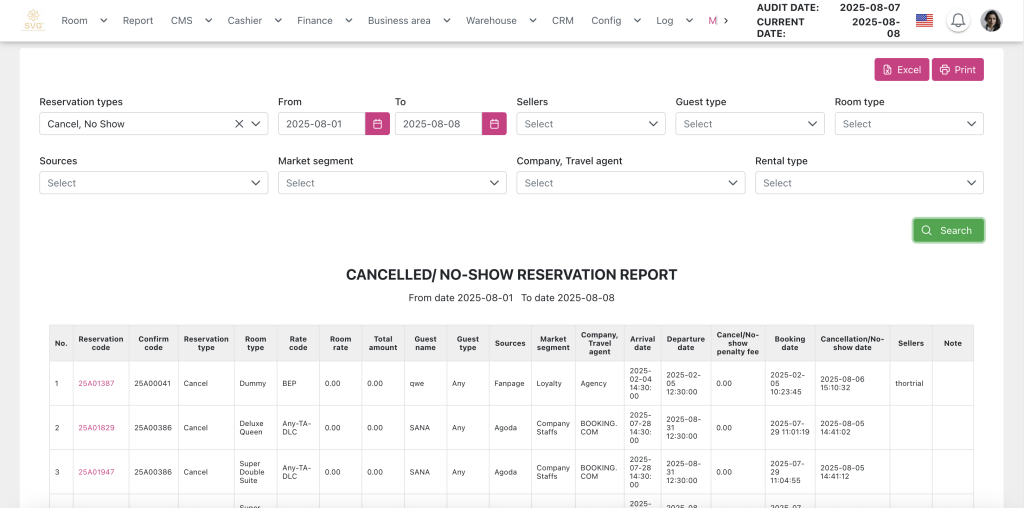The width and height of the screenshot is (1024, 508).
Task: Expand the Guest type dropdown
Action: pos(749,124)
